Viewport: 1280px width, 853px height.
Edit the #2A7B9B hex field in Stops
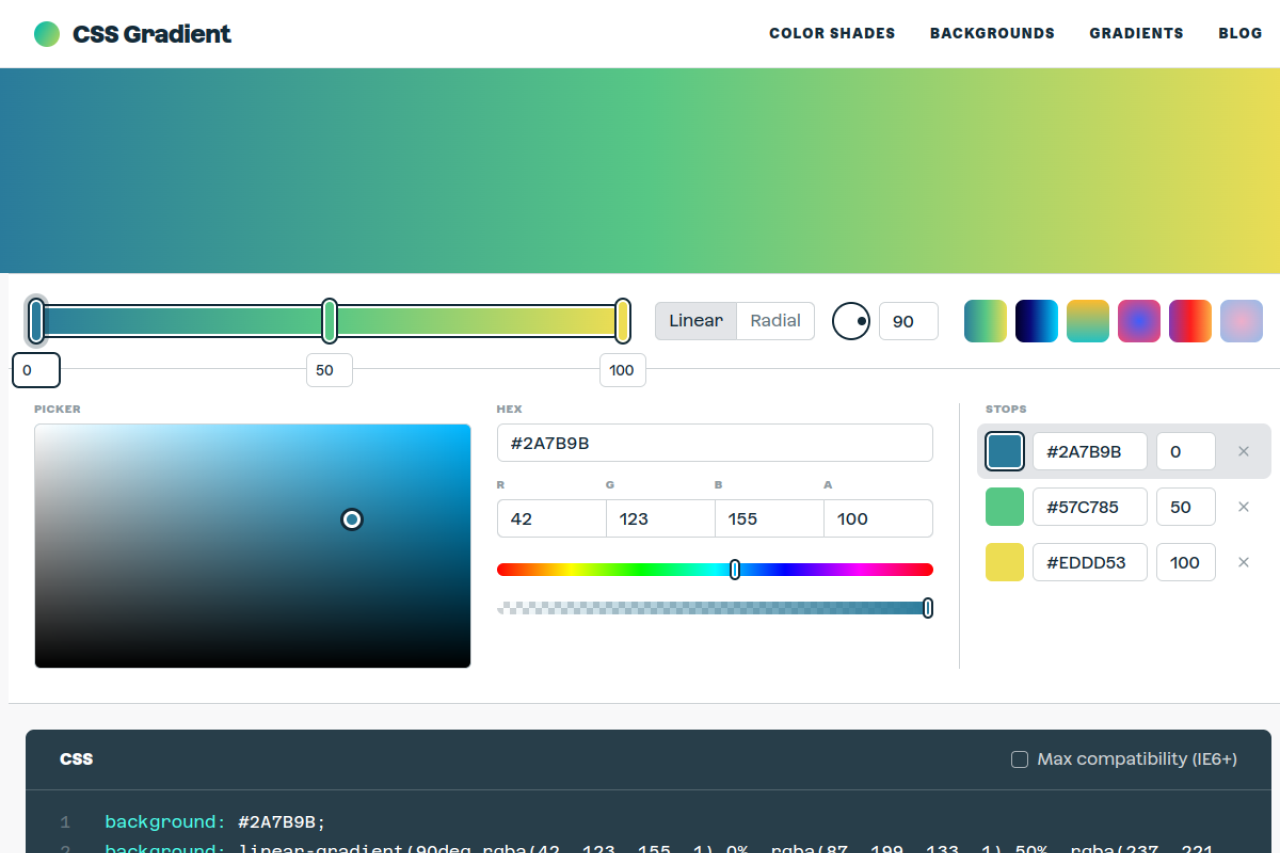(x=1090, y=451)
